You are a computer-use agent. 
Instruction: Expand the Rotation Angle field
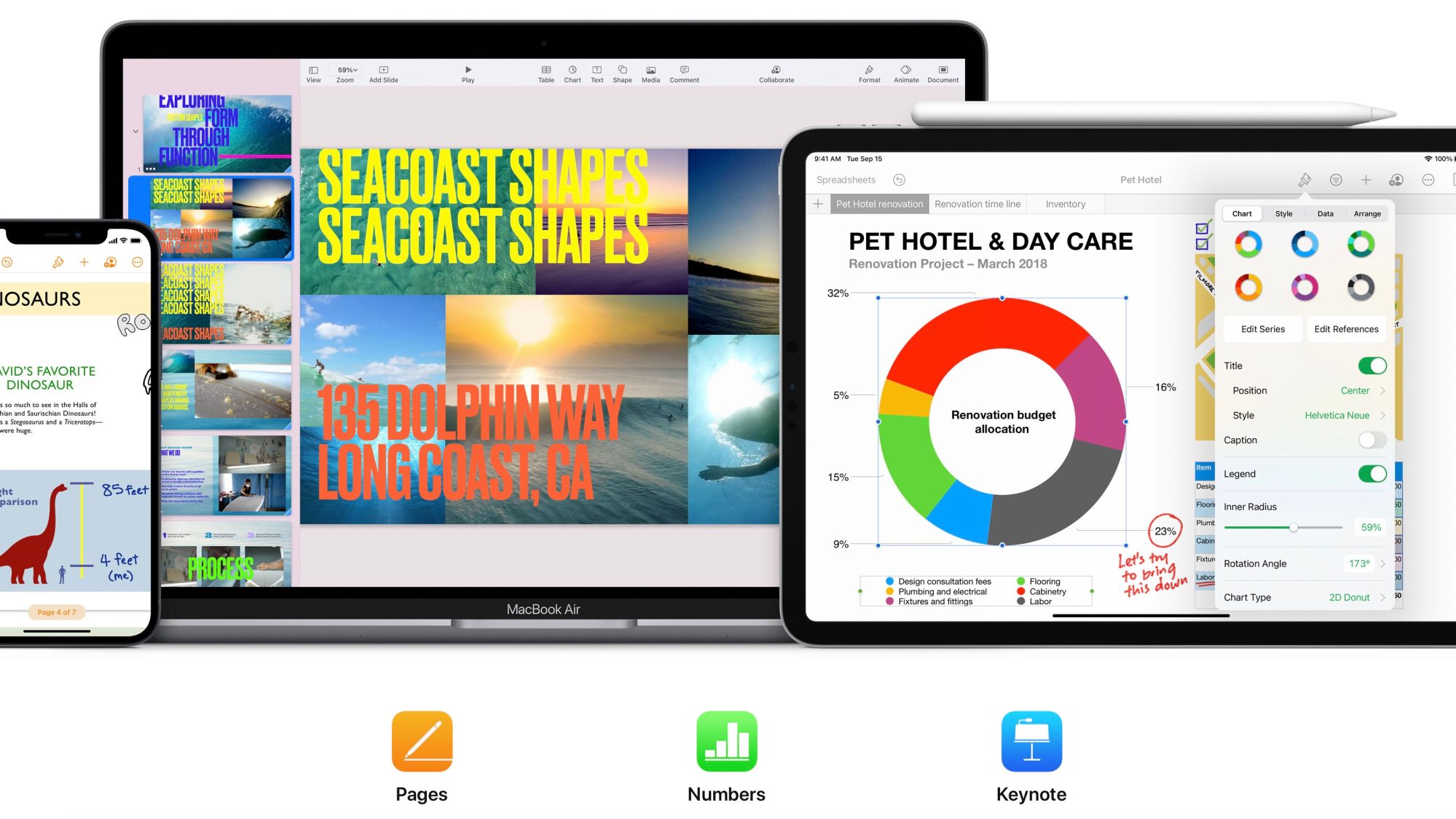click(x=1385, y=563)
